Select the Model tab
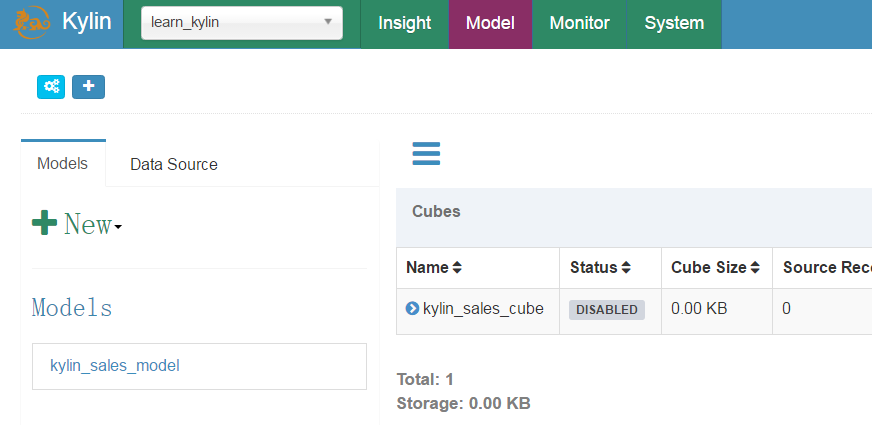Image resolution: width=872 pixels, height=425 pixels. (490, 24)
